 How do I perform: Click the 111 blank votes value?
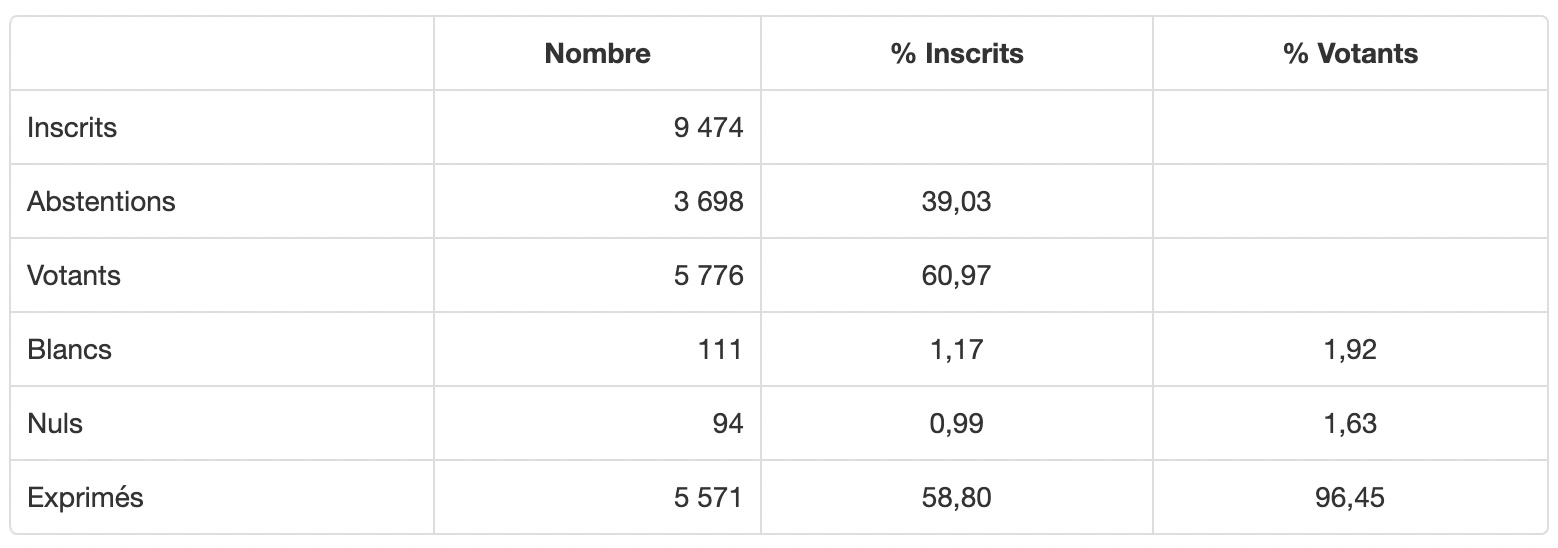click(x=722, y=349)
